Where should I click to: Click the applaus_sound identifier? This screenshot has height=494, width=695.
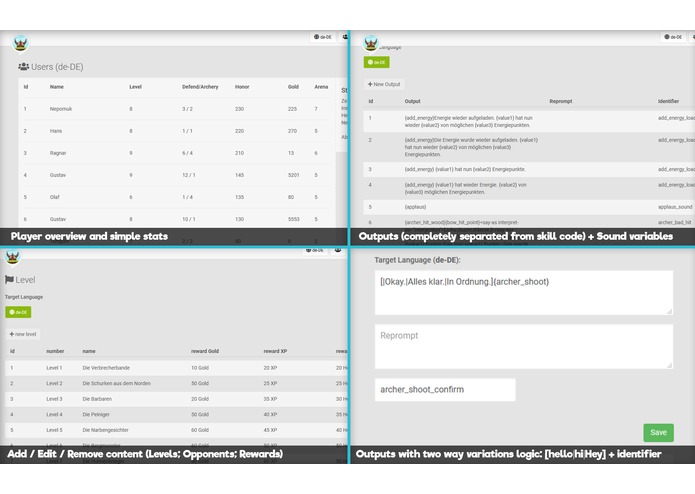pyautogui.click(x=675, y=207)
